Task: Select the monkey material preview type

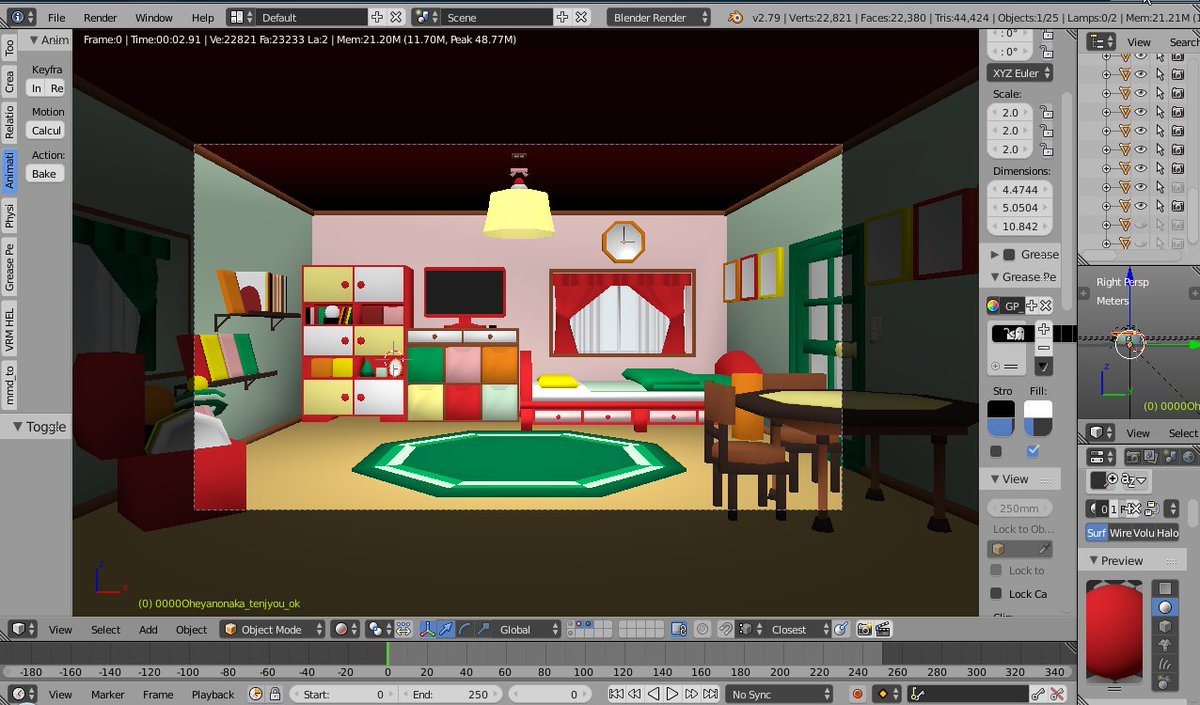Action: (1165, 645)
